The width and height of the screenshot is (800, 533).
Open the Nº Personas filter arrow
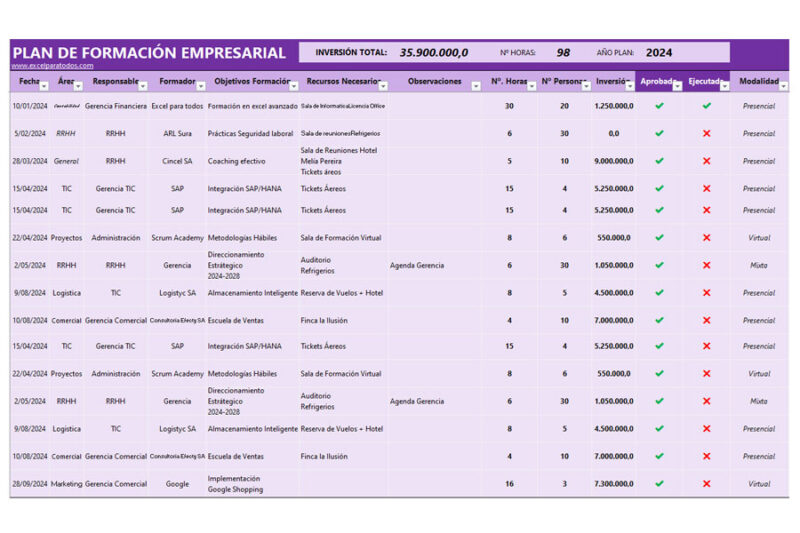pos(586,86)
